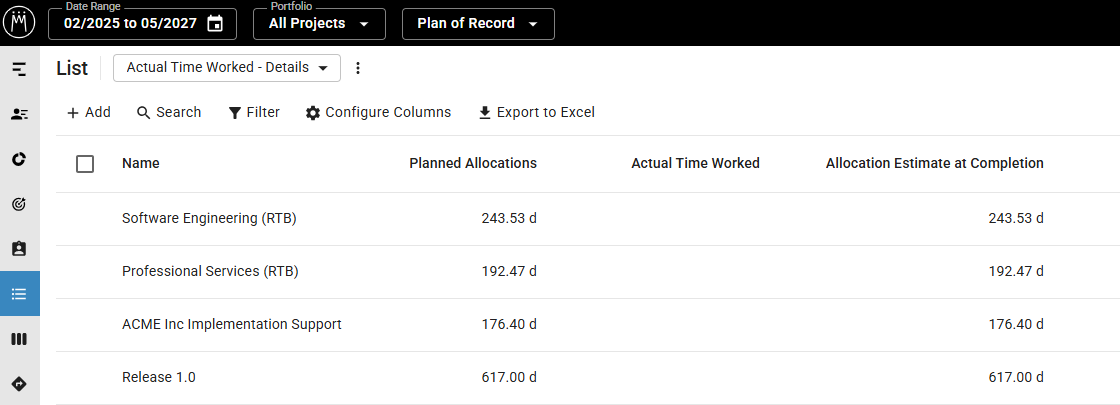The height and width of the screenshot is (405, 1120).
Task: Open the Actual Time Worked - Details dropdown
Action: pyautogui.click(x=227, y=68)
